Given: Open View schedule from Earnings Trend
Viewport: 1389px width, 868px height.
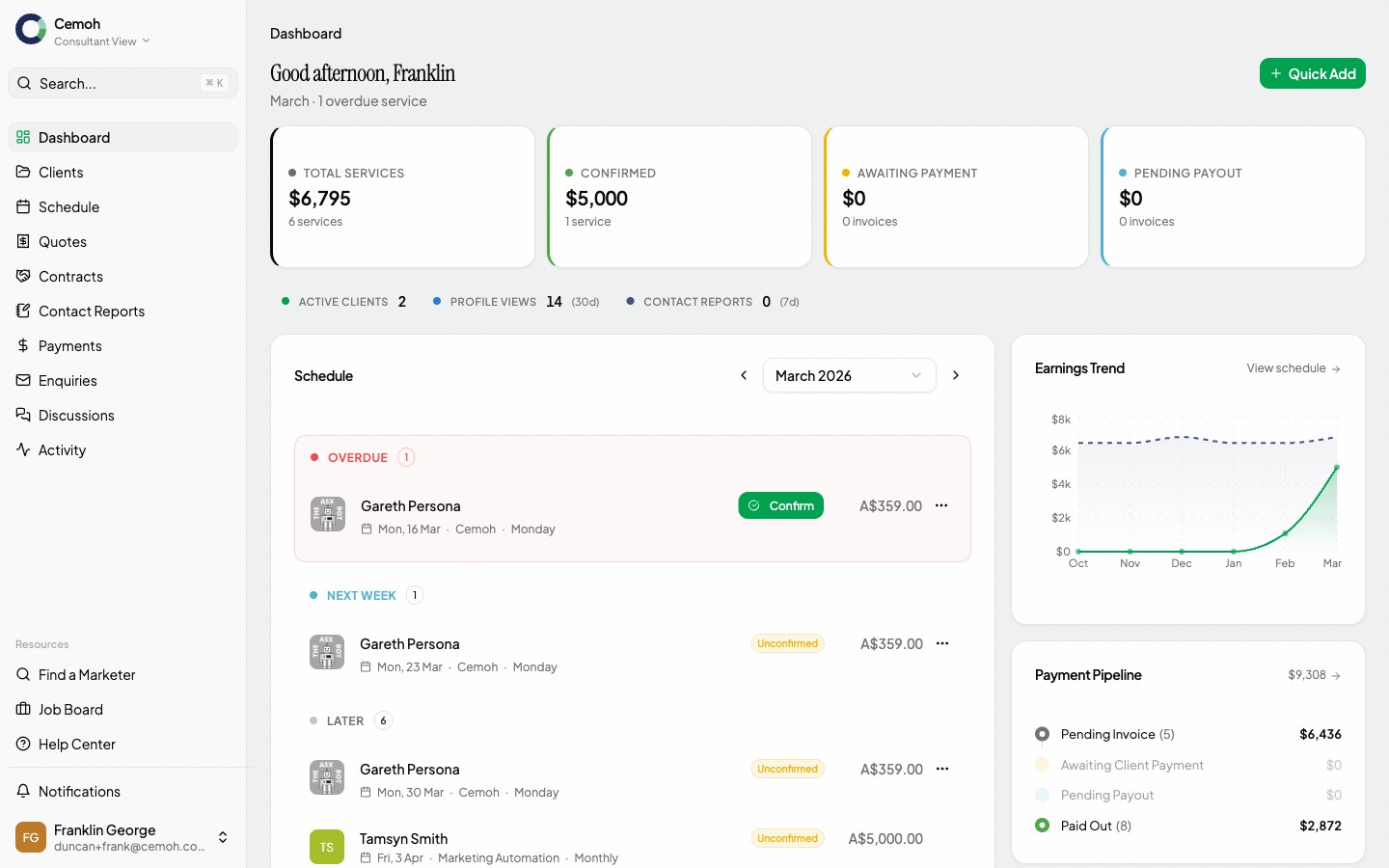Looking at the screenshot, I should (1292, 368).
